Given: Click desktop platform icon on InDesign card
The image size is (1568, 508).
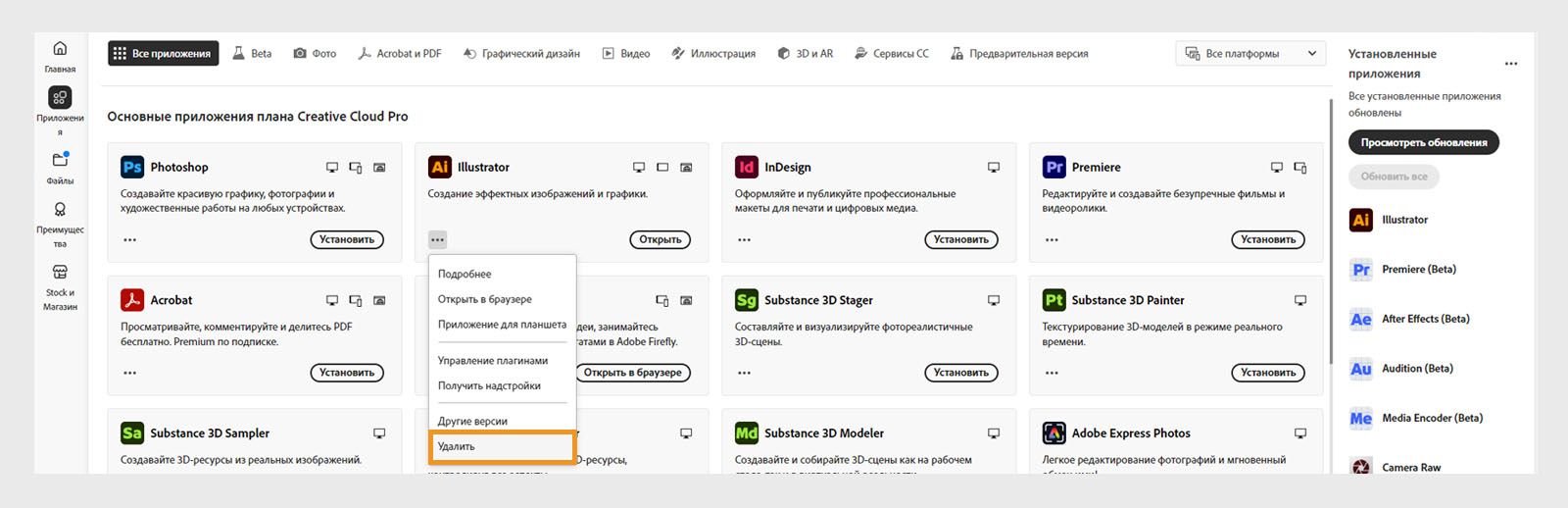Looking at the screenshot, I should pos(994,168).
